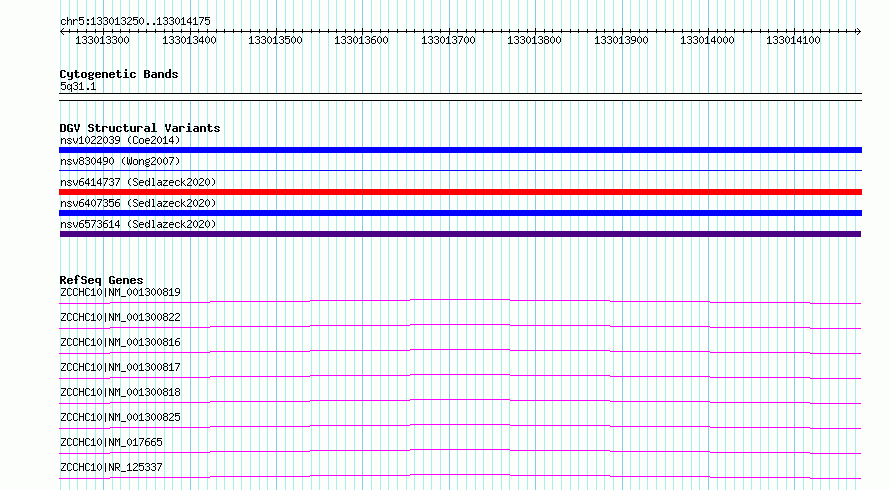890x490 pixels.
Task: Open variant nsv830490 (Wong2007) label
Action: 120,161
